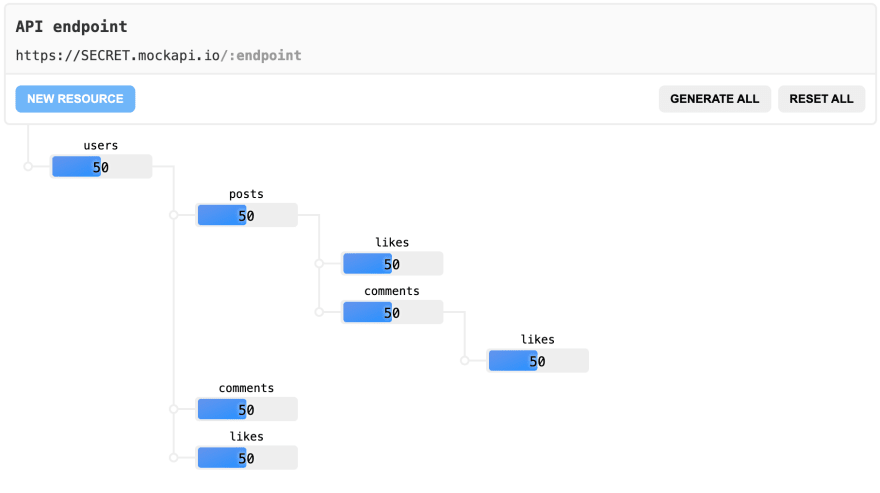Select the comments label beneath posts
The height and width of the screenshot is (493, 880).
[x=392, y=291]
